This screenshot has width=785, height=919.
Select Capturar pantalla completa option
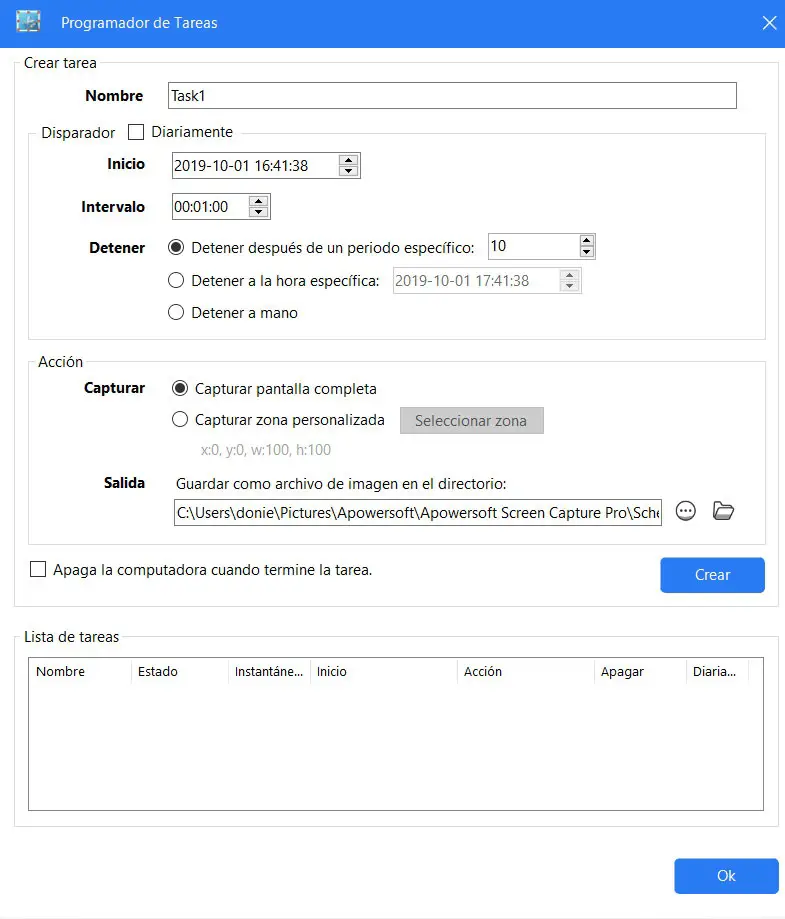(x=180, y=388)
